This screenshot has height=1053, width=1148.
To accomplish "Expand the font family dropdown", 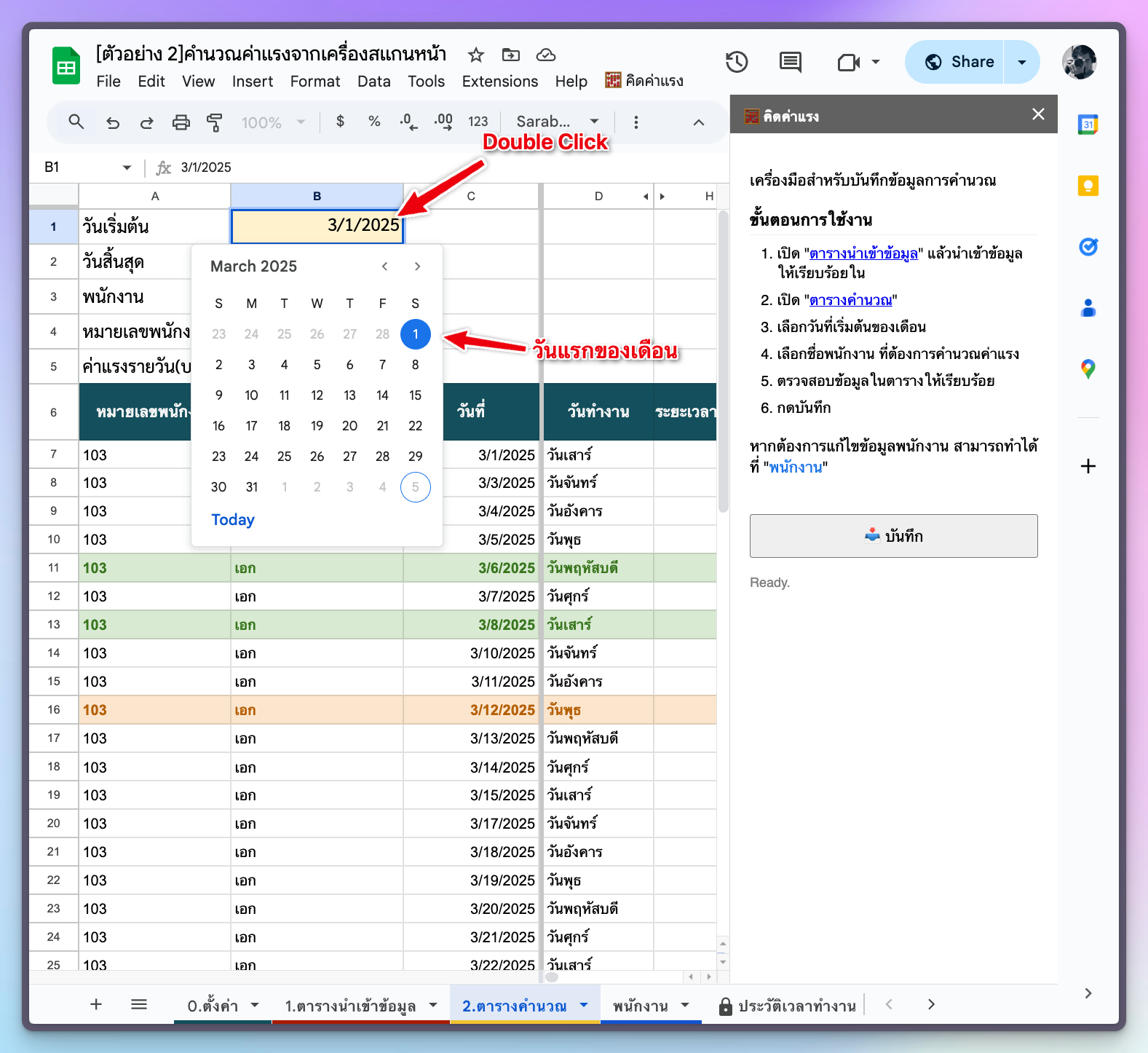I will [x=558, y=122].
